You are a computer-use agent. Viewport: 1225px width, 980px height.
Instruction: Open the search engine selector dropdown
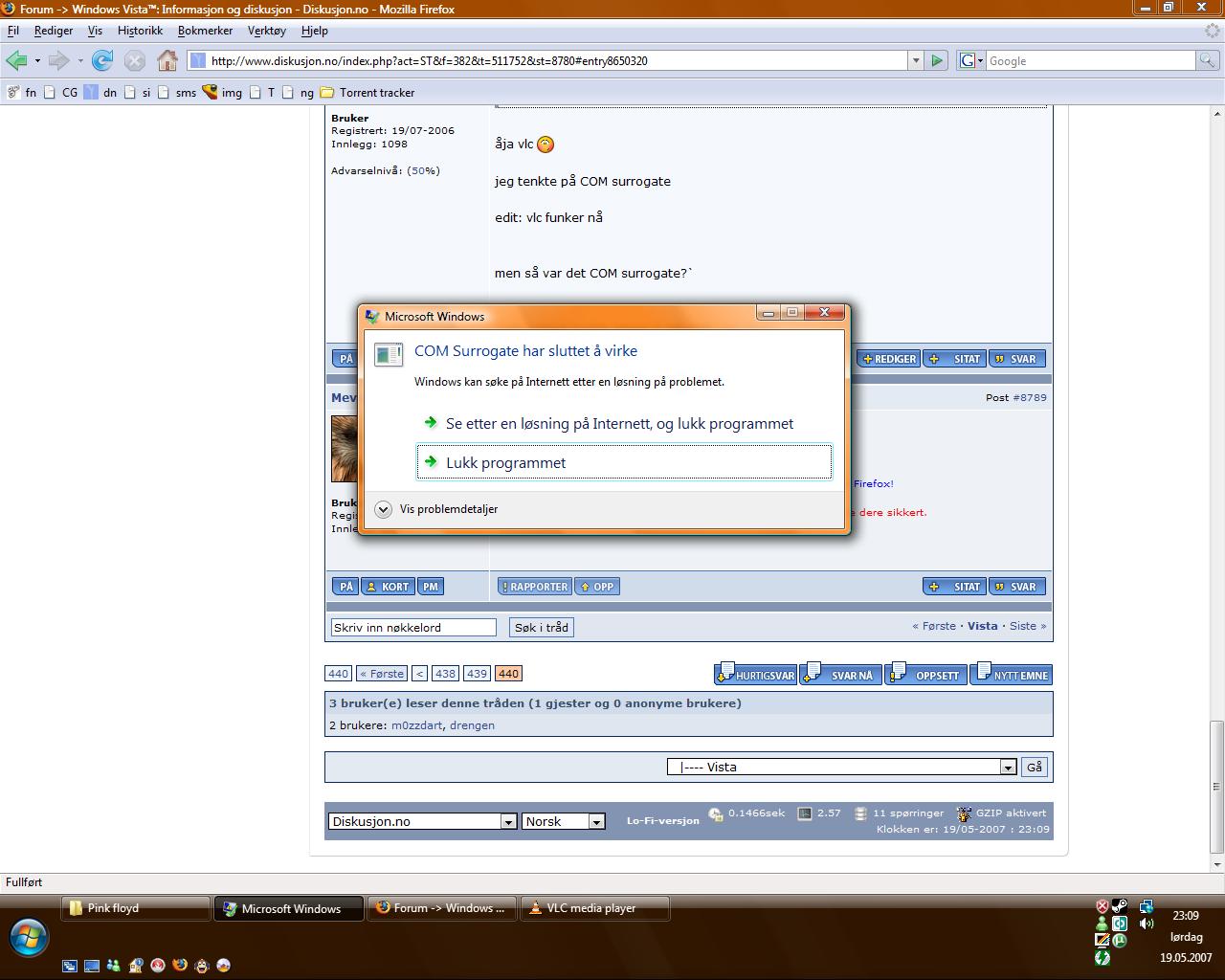[969, 60]
